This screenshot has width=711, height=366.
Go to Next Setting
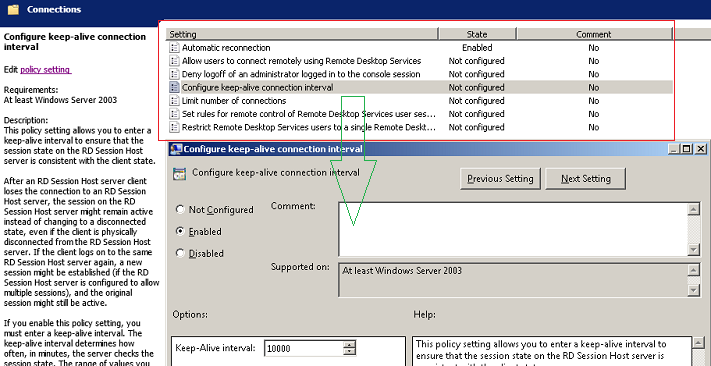pyautogui.click(x=586, y=179)
